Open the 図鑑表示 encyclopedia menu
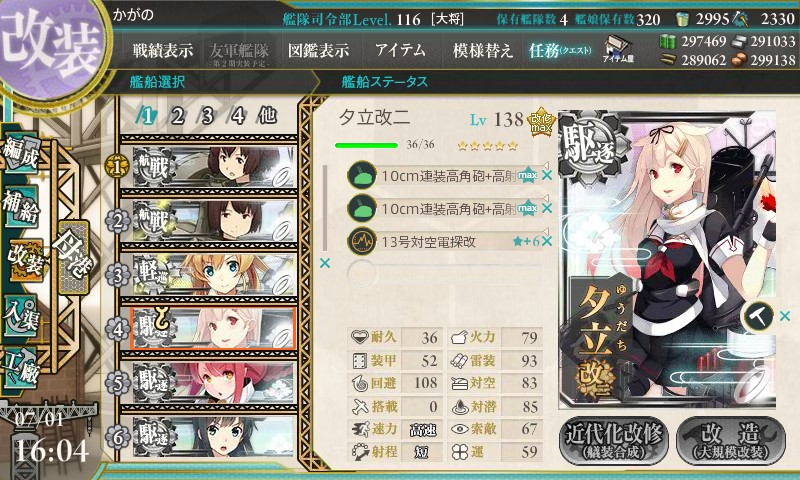The height and width of the screenshot is (480, 800). (x=318, y=50)
